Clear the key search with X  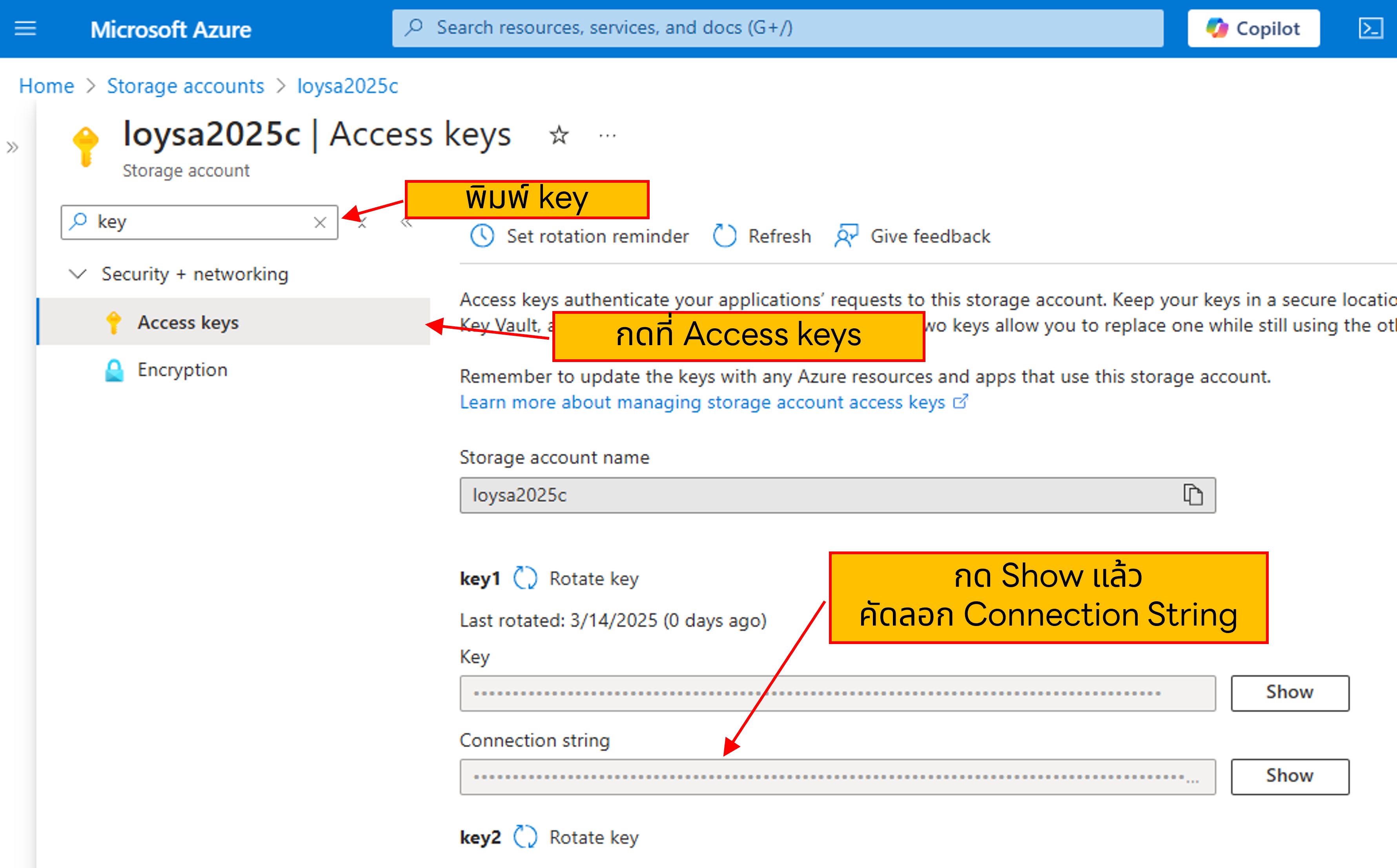pos(321,222)
